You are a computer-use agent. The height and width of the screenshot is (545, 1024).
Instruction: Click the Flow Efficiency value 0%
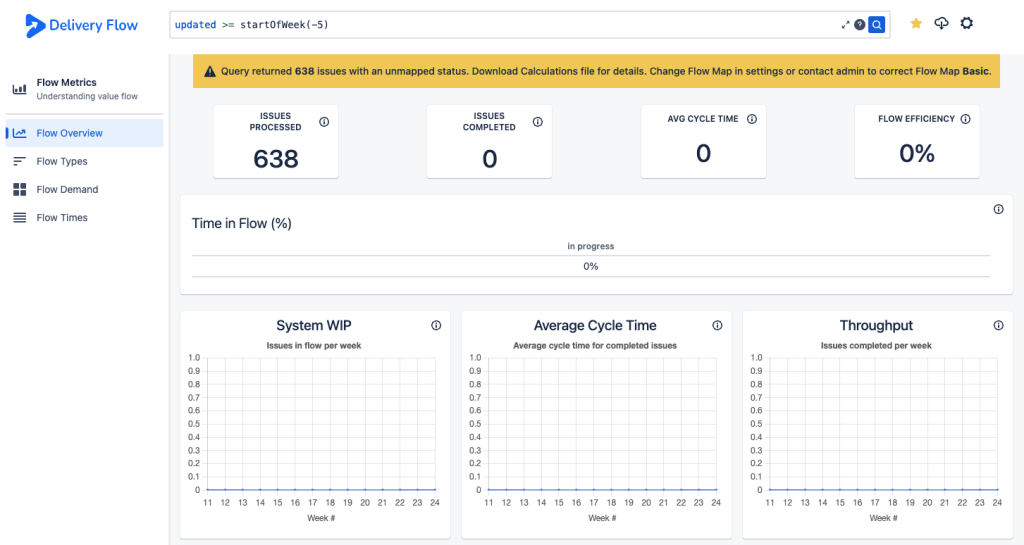point(916,153)
